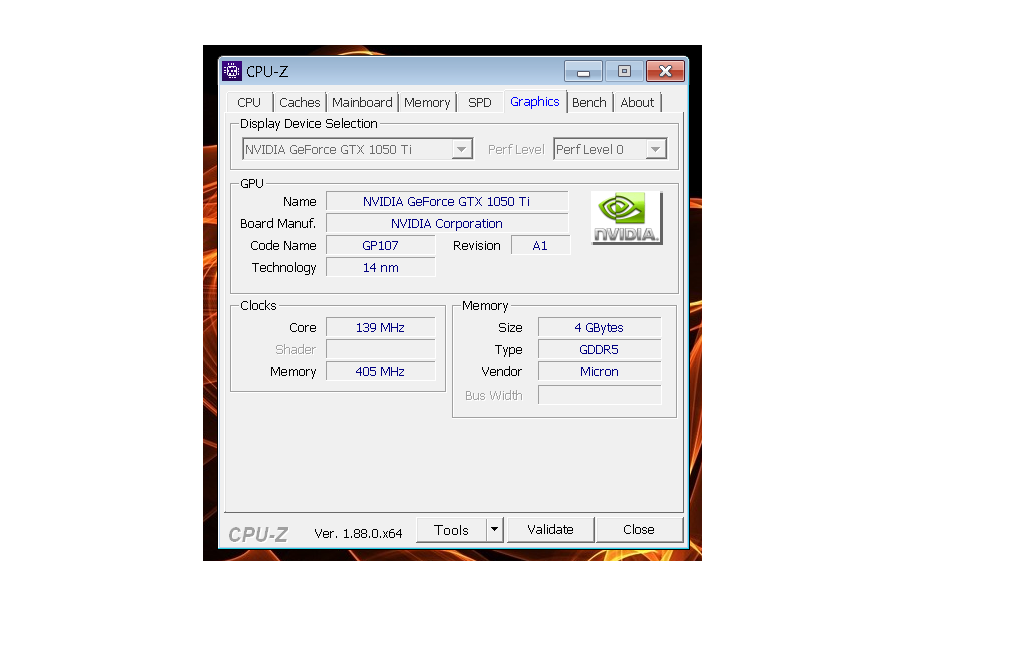Click the GP107 code name value
1014x670 pixels.
pyautogui.click(x=380, y=246)
